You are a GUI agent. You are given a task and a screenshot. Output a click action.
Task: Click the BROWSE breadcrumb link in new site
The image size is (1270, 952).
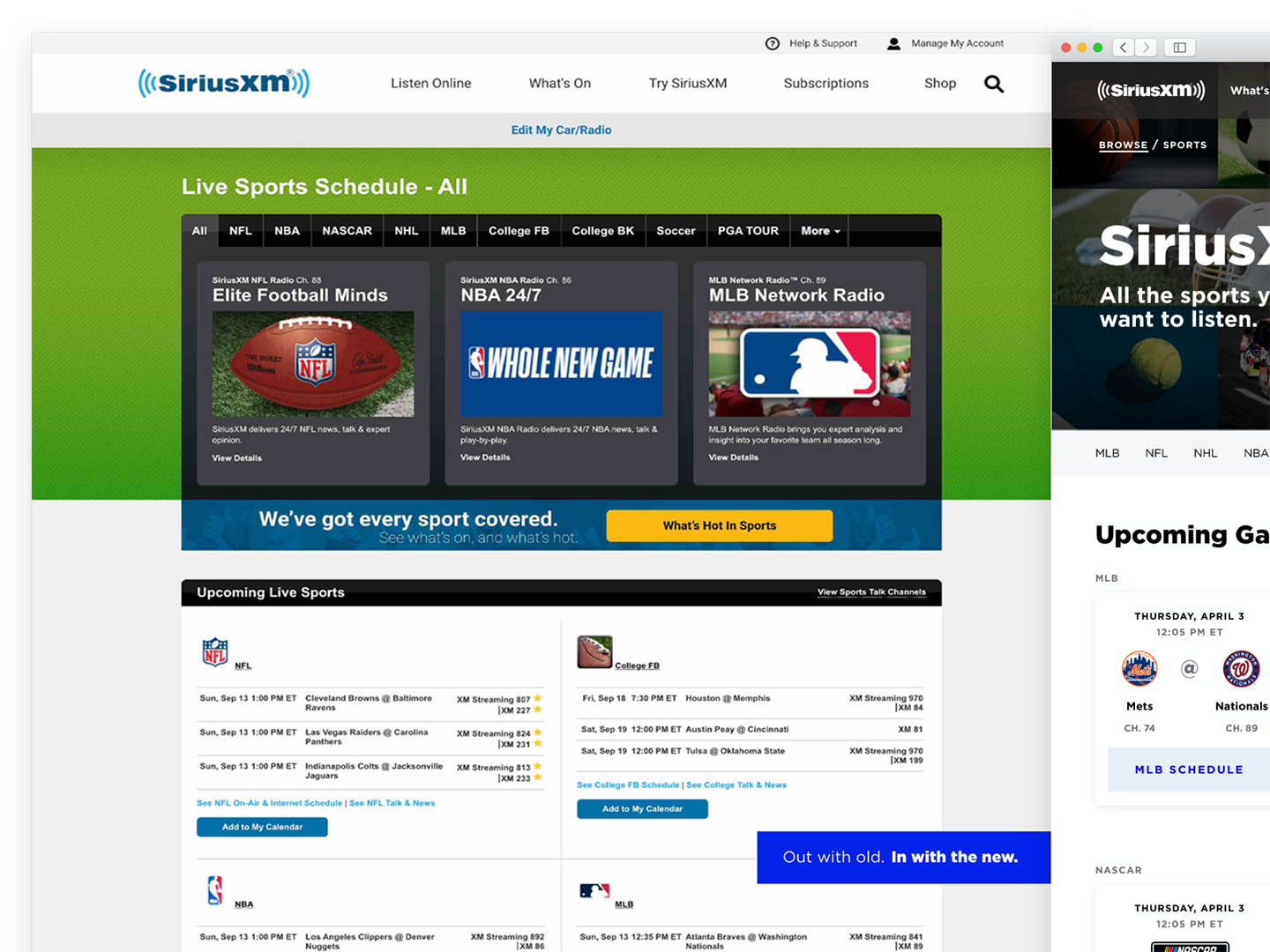pos(1123,145)
